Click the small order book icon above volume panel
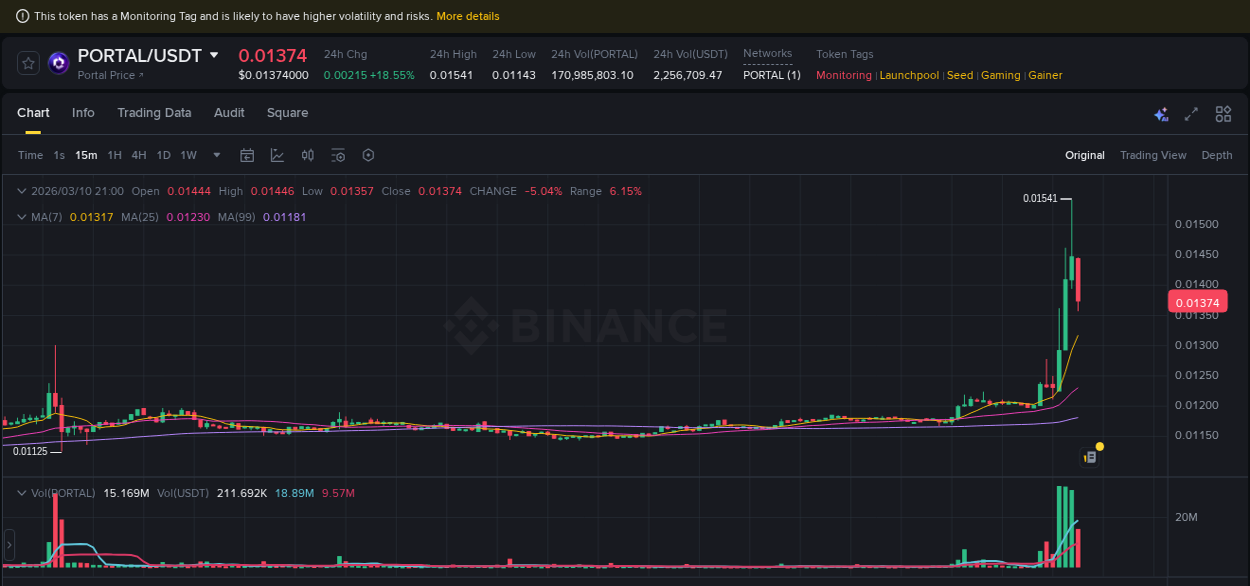The width and height of the screenshot is (1250, 586). [x=1089, y=455]
